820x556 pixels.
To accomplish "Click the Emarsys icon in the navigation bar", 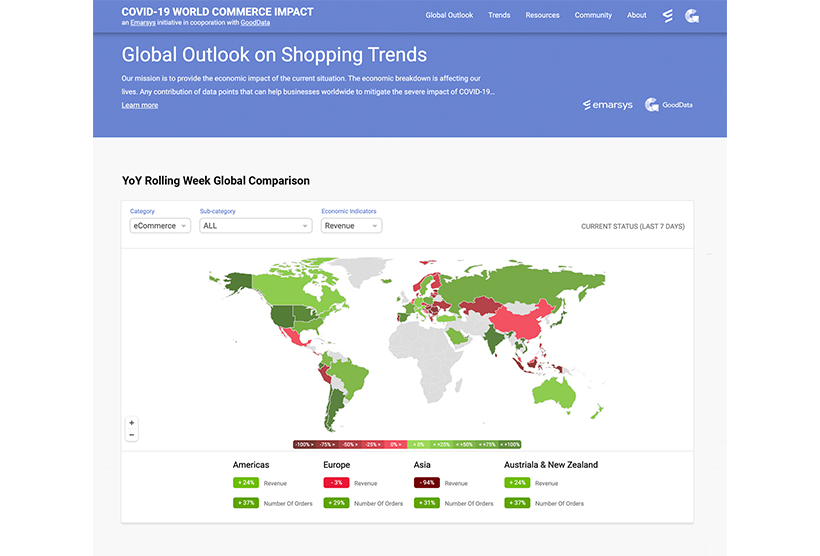I will (x=668, y=16).
